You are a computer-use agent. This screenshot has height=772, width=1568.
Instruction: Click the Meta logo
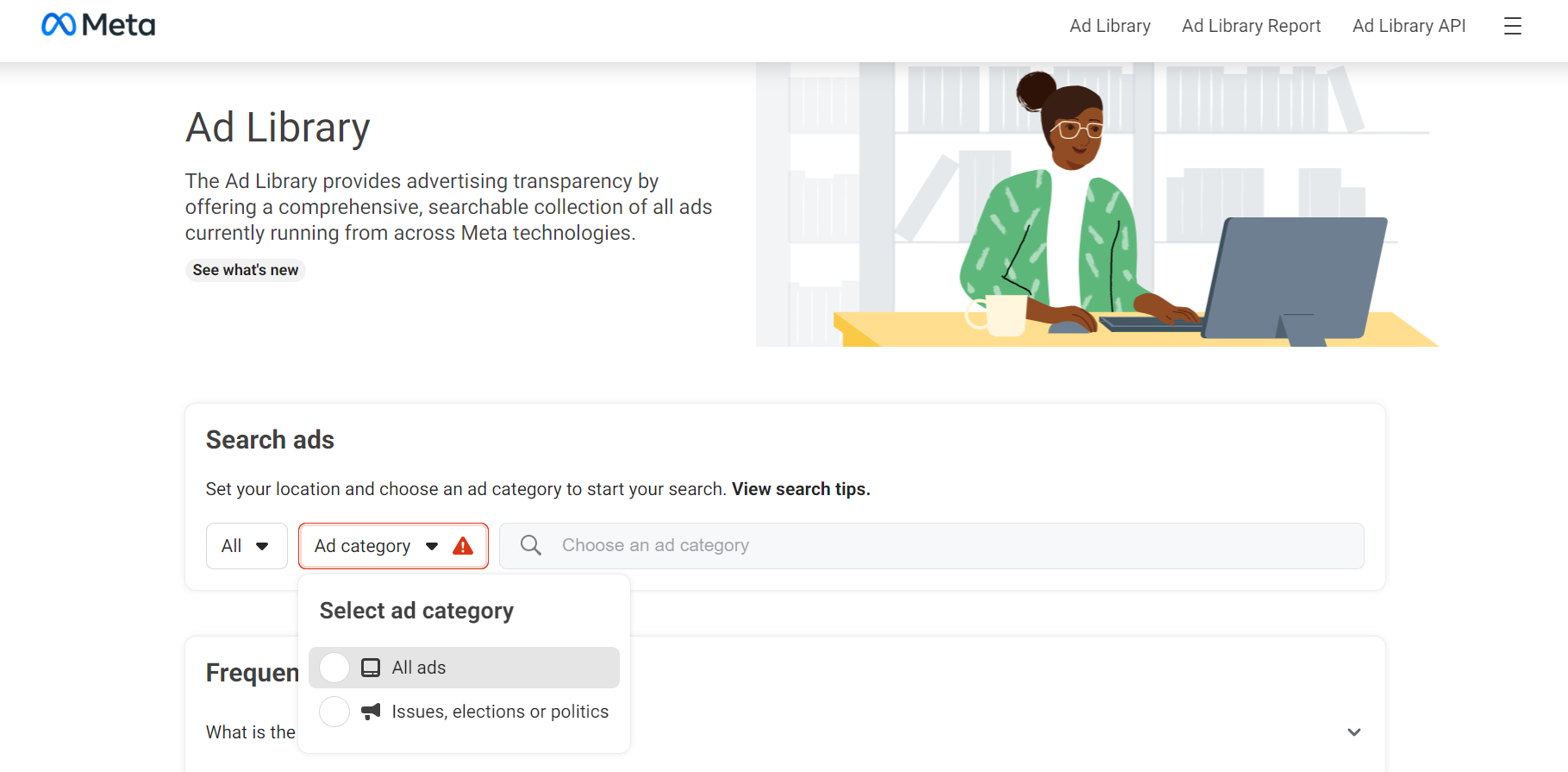98,25
